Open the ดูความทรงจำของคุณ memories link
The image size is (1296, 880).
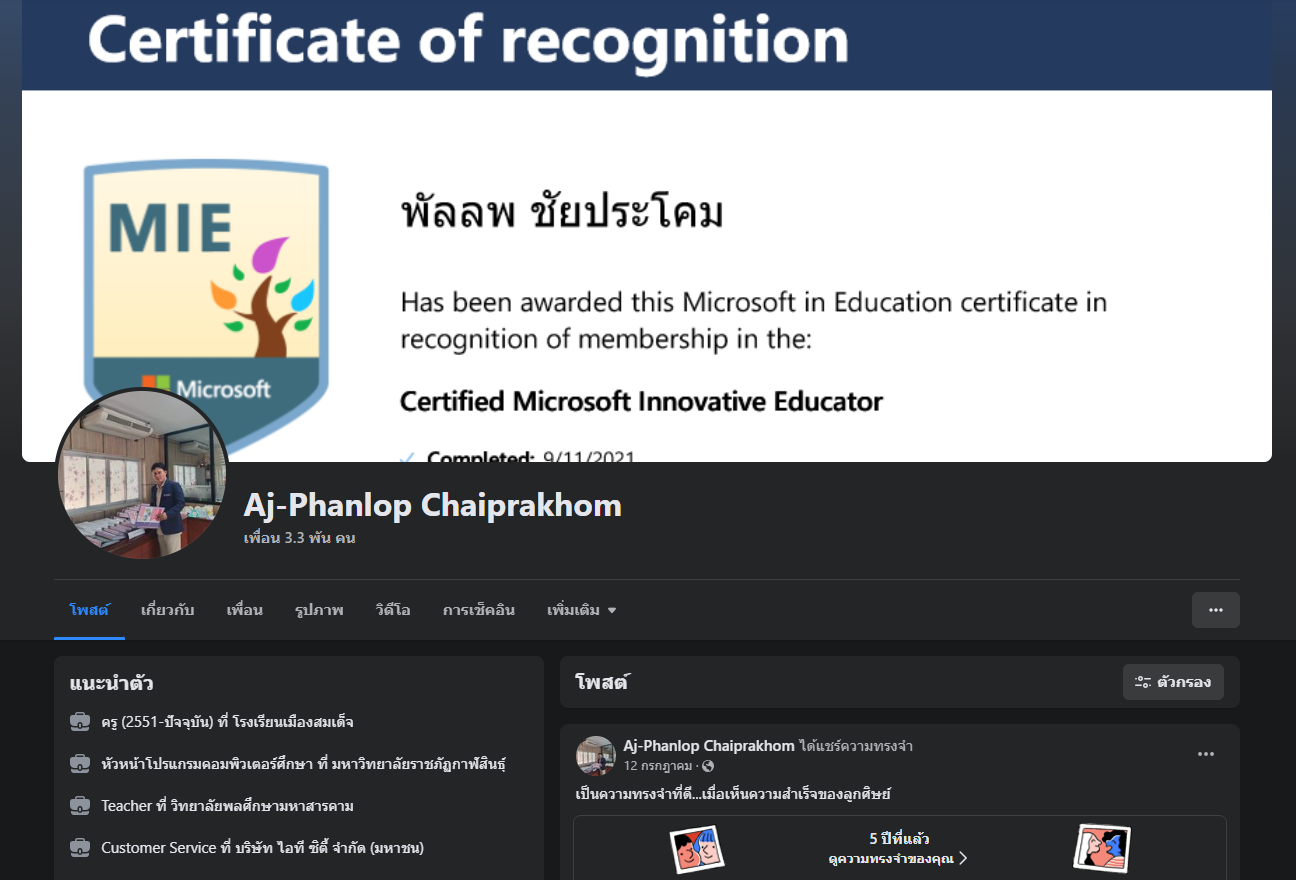898,858
